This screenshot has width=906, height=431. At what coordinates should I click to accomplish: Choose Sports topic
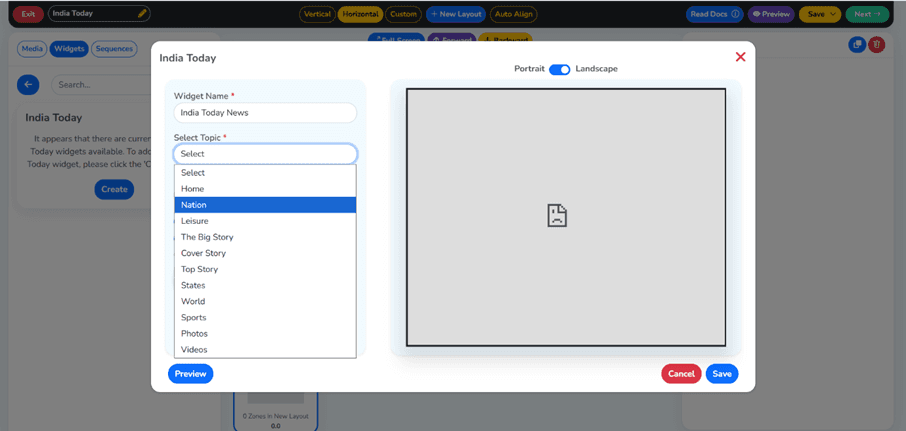[265, 317]
